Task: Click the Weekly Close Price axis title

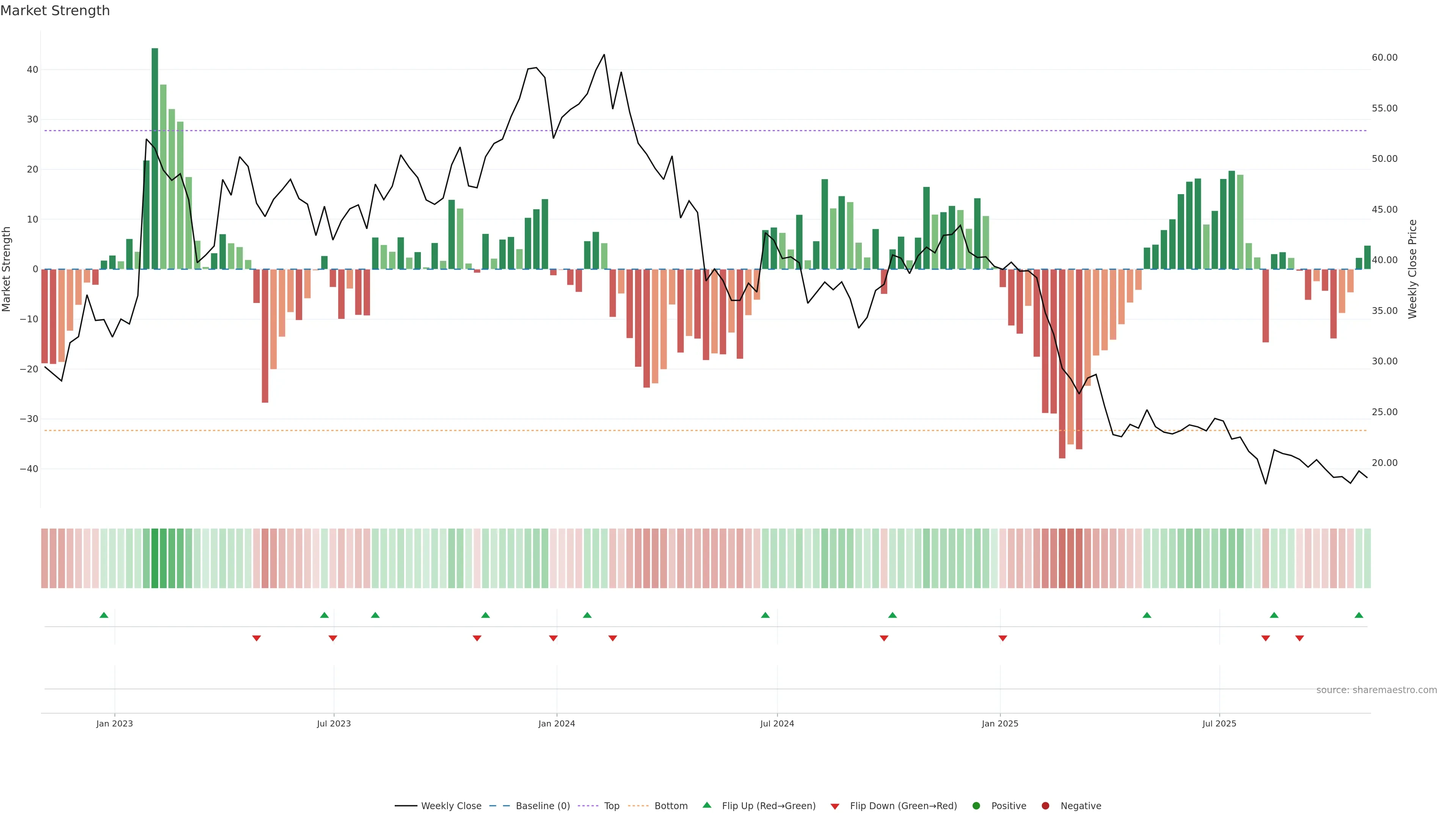Action: 1412,269
